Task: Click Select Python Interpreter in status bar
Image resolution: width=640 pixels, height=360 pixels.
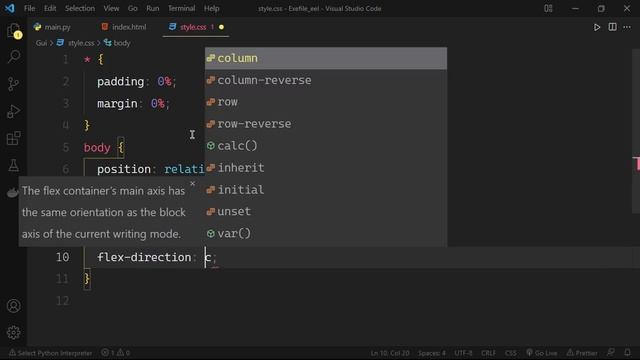Action: pyautogui.click(x=51, y=353)
